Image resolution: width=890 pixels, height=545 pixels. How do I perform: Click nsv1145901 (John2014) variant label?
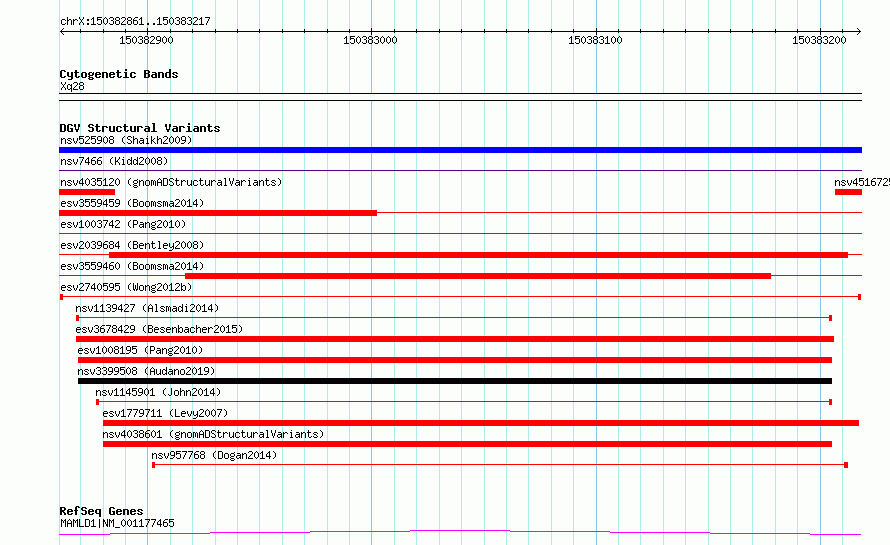point(158,392)
